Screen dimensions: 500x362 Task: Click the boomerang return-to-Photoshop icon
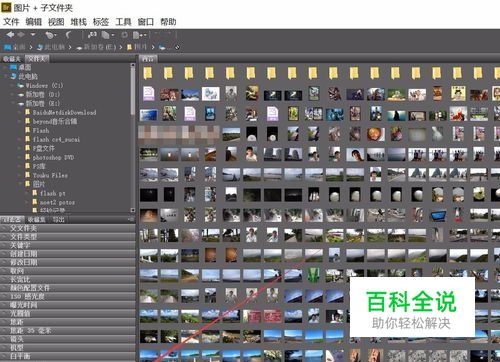[x=69, y=35]
